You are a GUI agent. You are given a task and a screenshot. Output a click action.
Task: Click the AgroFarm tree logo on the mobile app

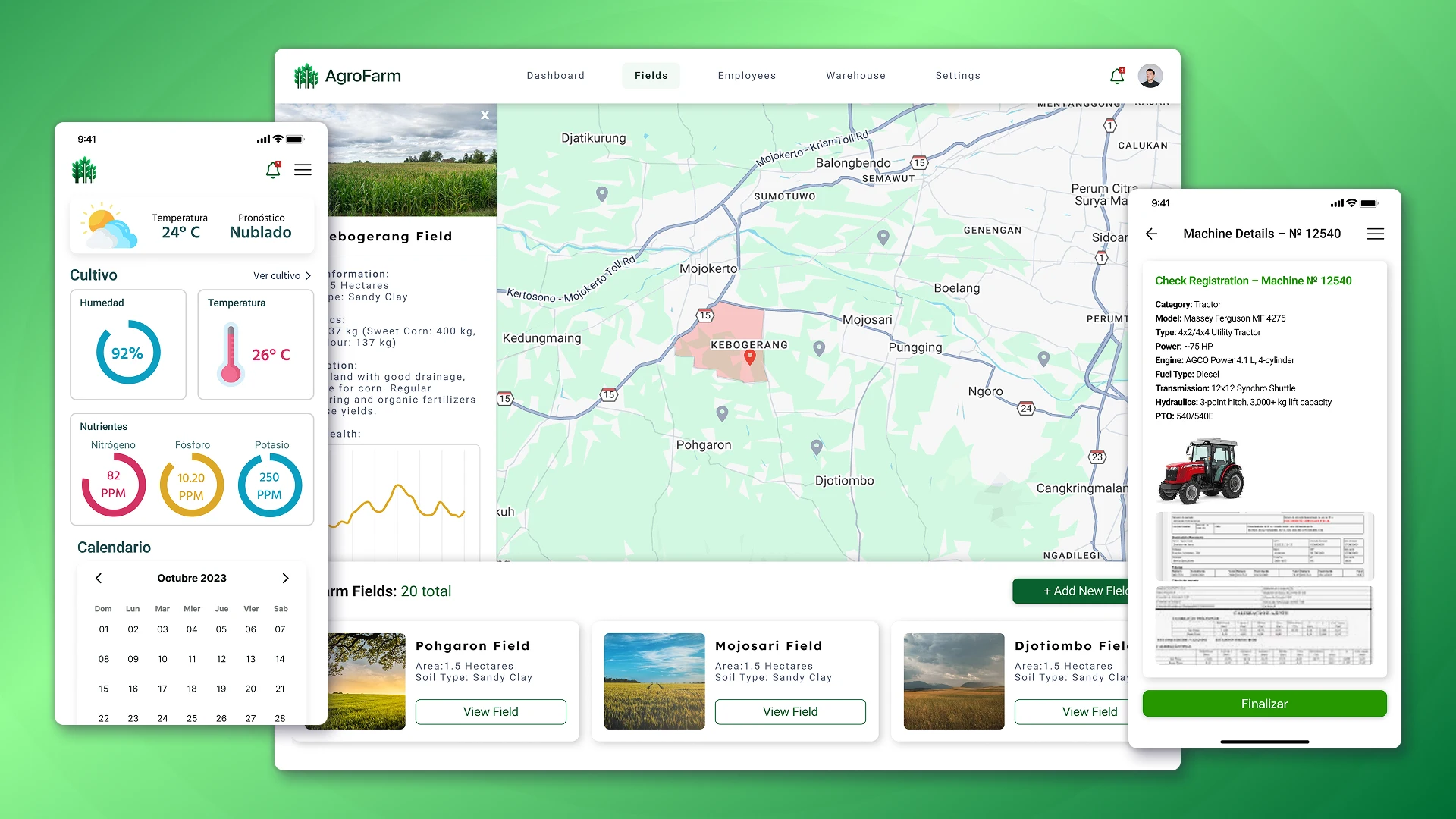[x=84, y=169]
